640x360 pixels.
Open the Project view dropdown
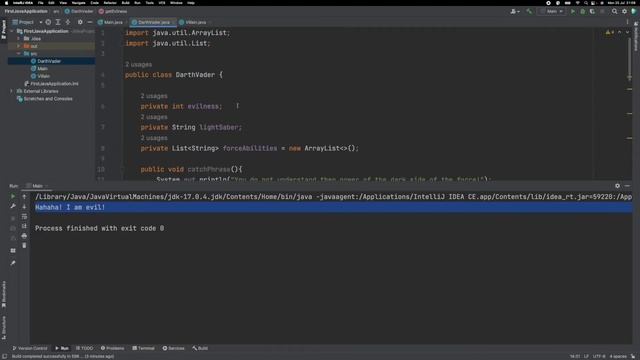27,22
